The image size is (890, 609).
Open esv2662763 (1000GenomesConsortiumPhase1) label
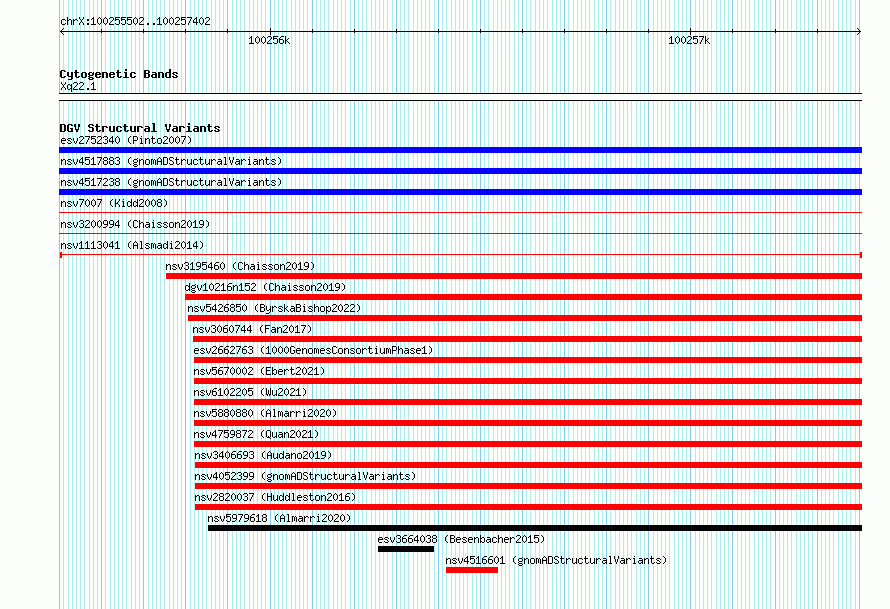tap(313, 350)
